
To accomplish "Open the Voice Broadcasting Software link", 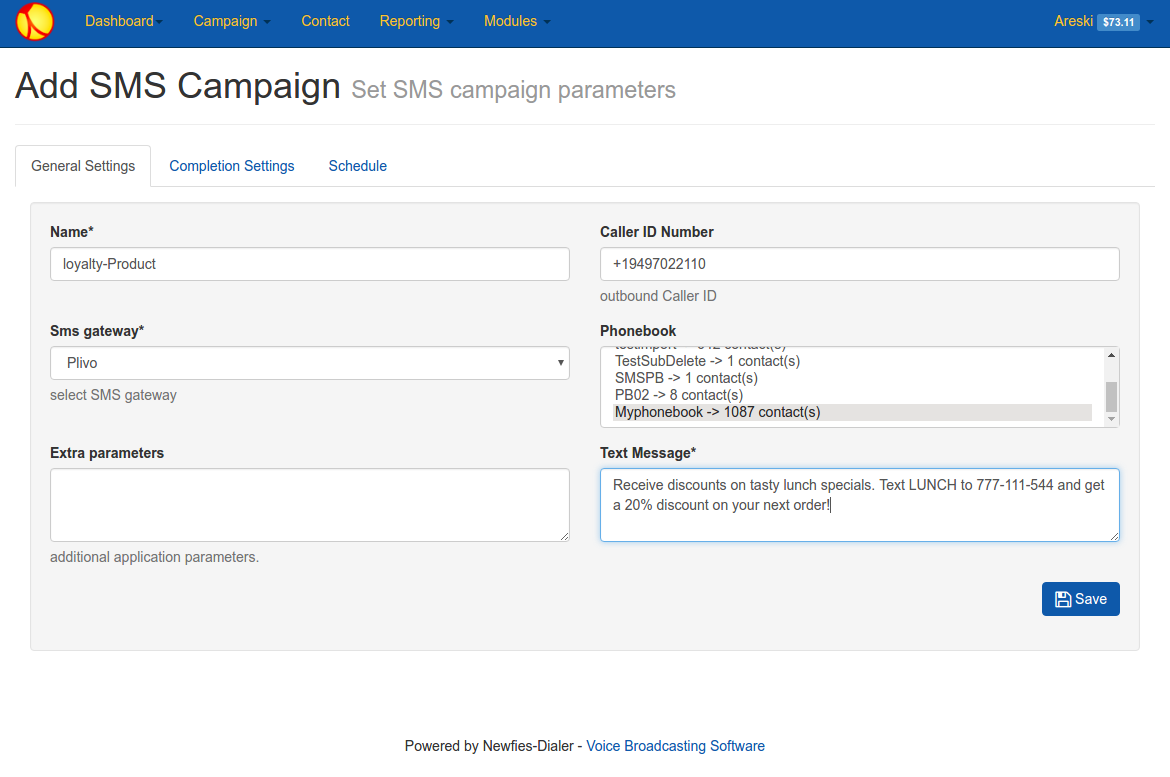I will (x=675, y=746).
